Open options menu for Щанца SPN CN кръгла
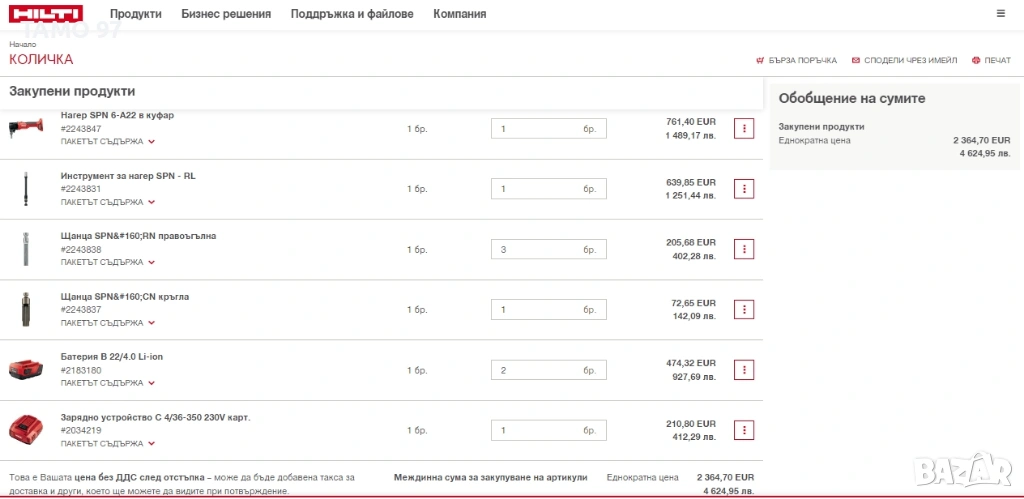 click(744, 310)
